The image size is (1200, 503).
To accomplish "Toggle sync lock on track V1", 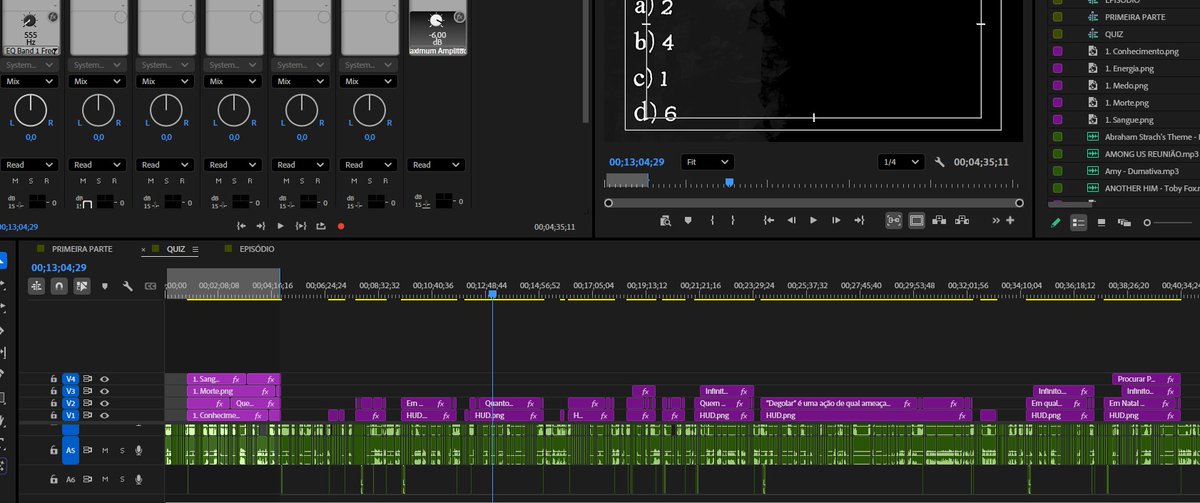I will [88, 415].
